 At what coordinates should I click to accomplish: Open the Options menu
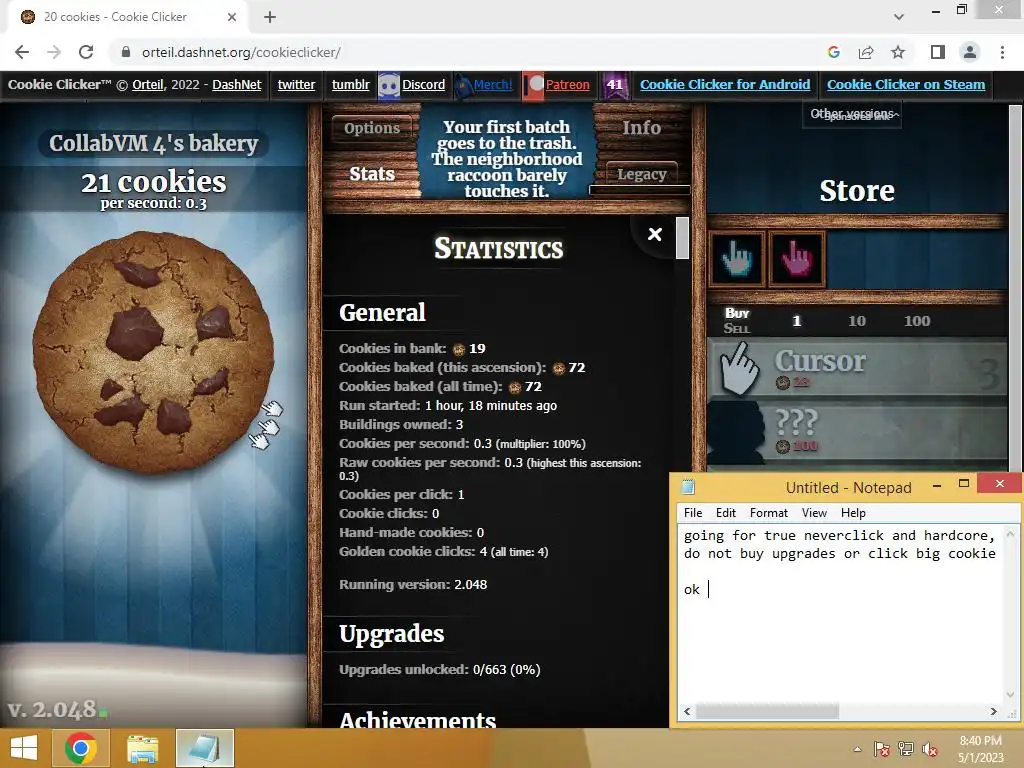tap(372, 128)
